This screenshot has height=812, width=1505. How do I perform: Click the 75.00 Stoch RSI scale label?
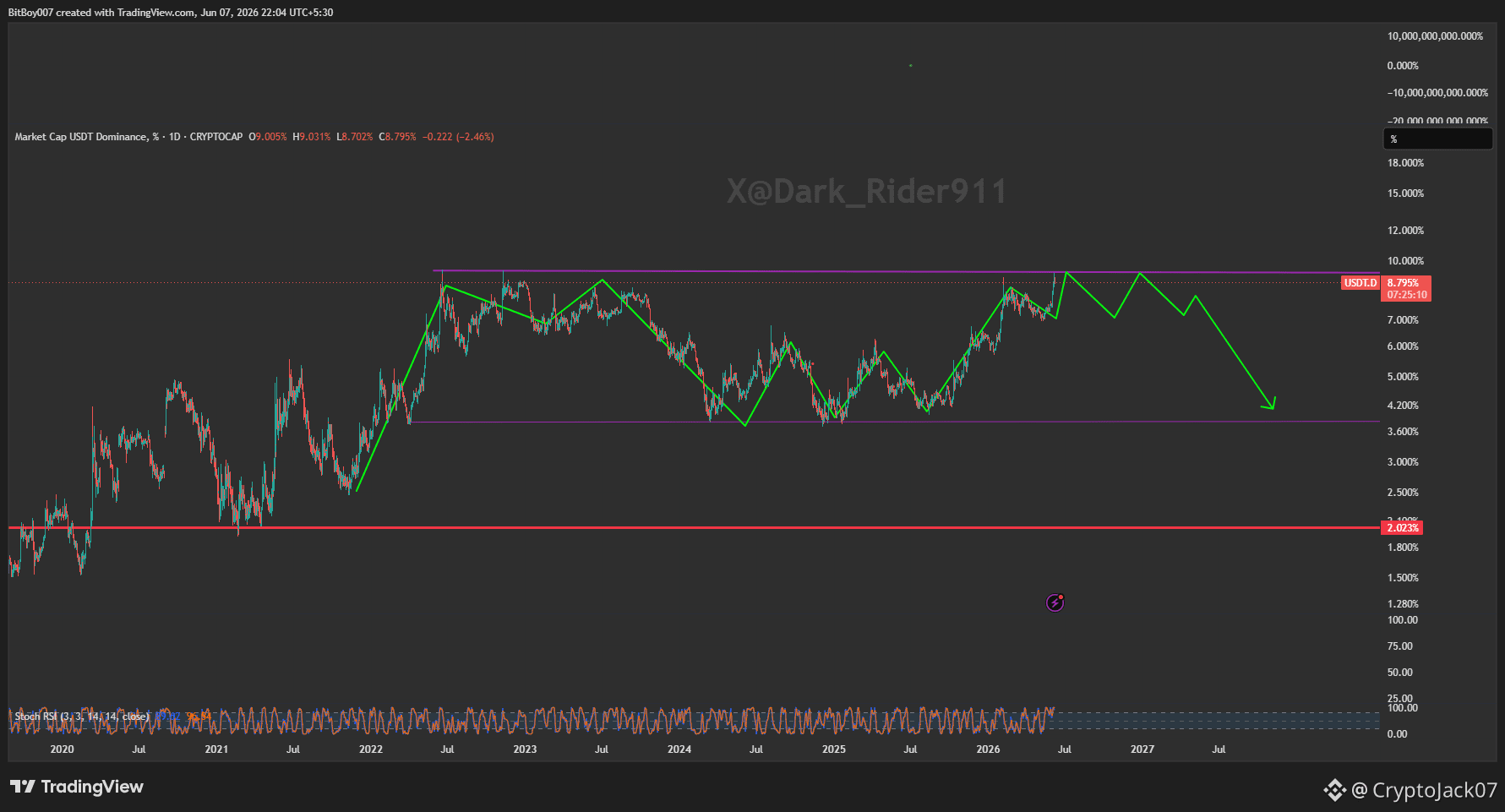tap(1400, 646)
